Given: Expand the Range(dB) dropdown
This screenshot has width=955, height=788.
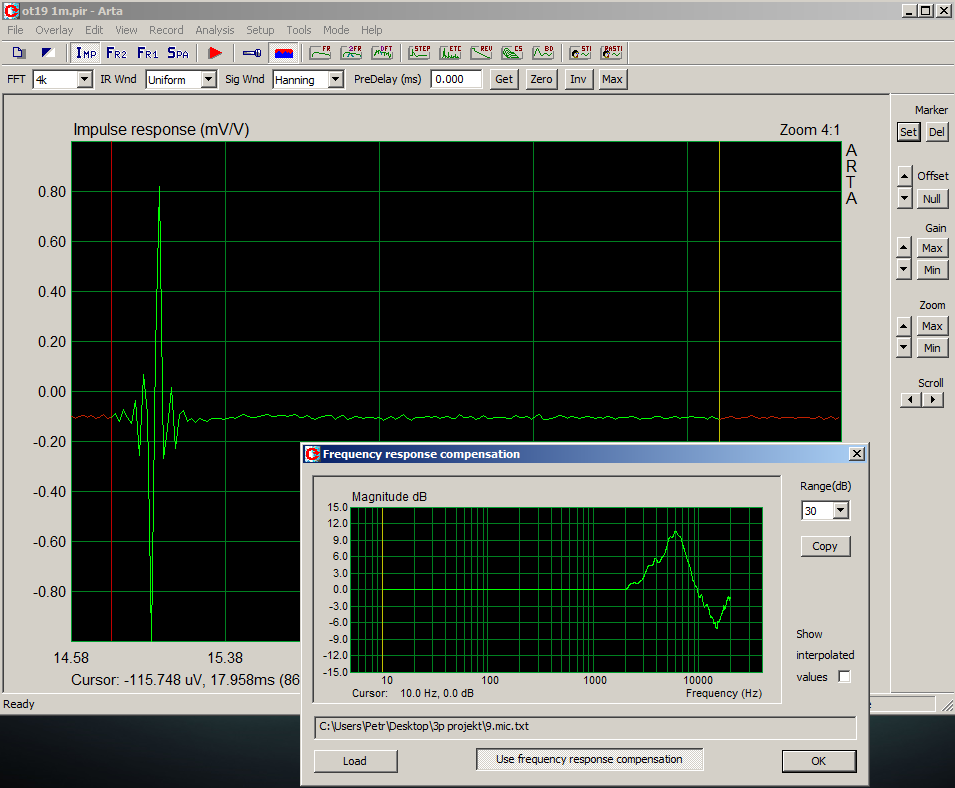Looking at the screenshot, I should coord(841,510).
